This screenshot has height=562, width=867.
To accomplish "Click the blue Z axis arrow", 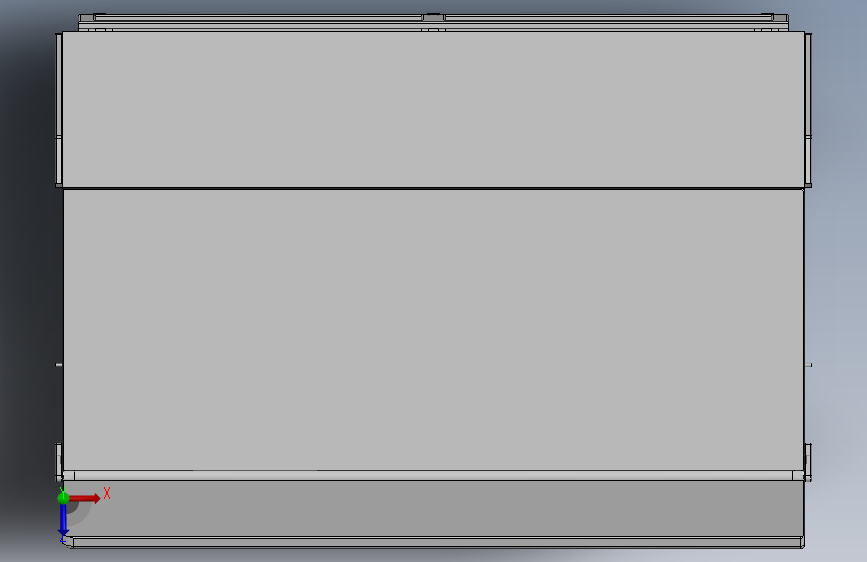I will click(x=63, y=519).
